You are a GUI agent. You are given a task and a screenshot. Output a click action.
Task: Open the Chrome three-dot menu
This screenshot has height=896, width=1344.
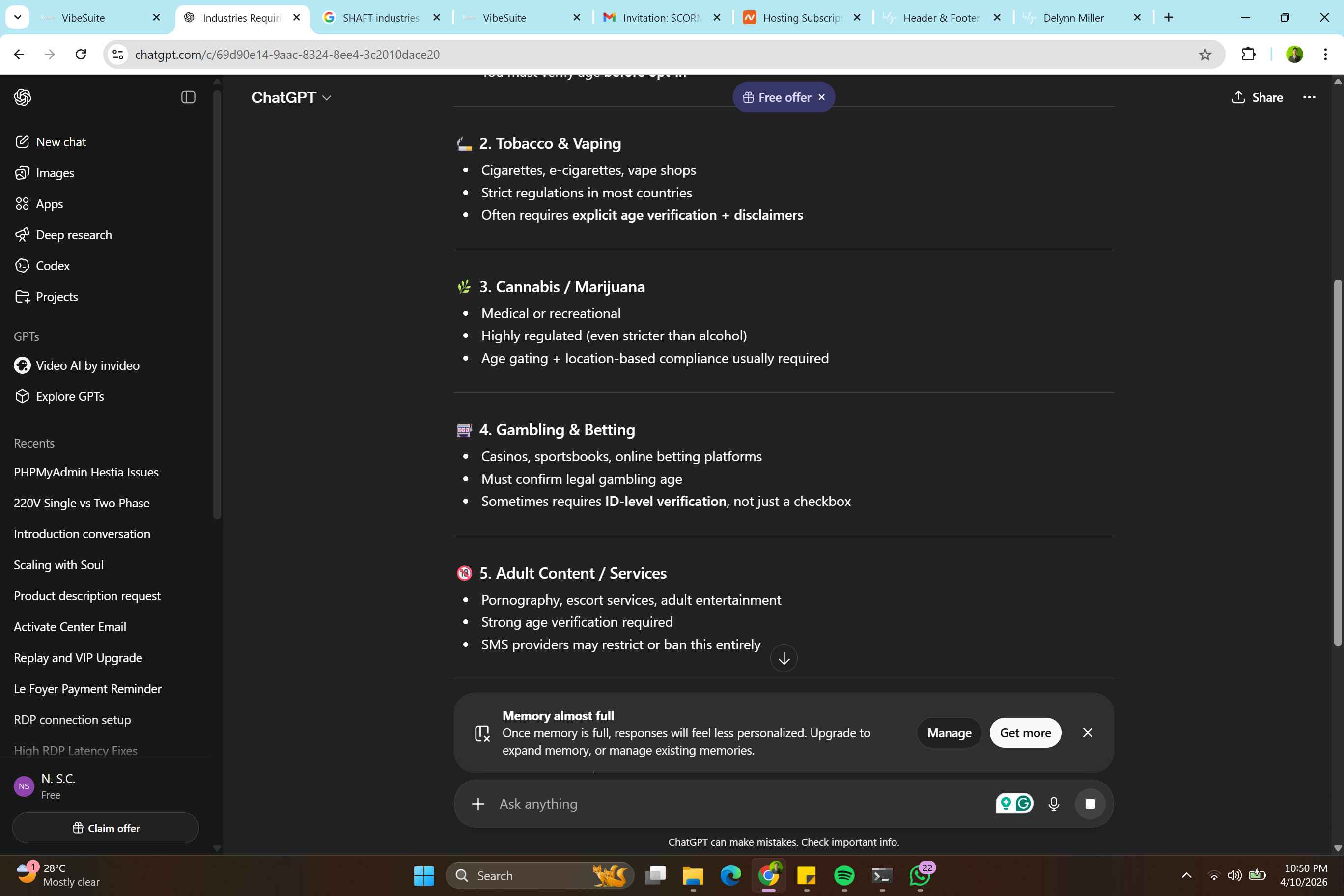[x=1325, y=55]
